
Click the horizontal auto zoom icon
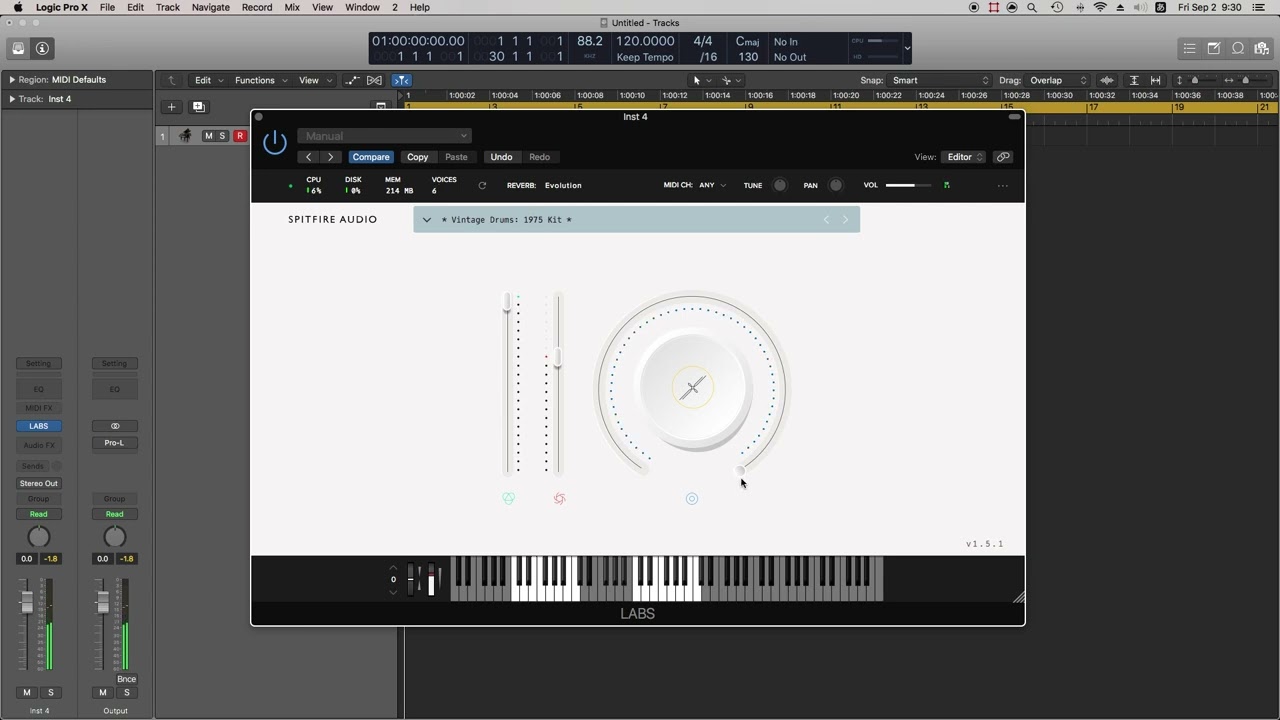click(x=1155, y=80)
